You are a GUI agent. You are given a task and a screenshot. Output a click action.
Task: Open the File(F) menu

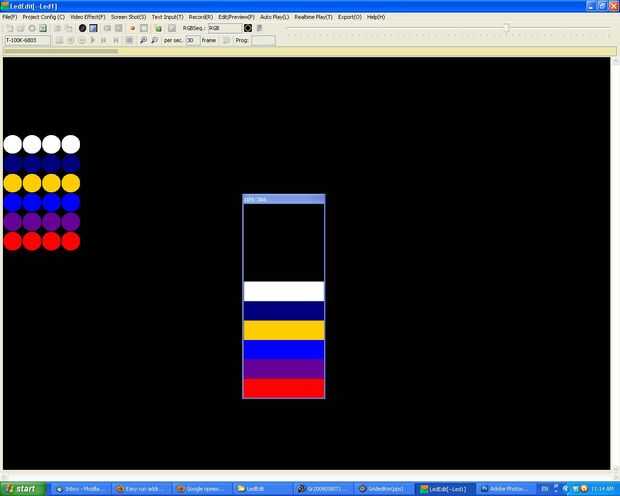pyautogui.click(x=9, y=17)
